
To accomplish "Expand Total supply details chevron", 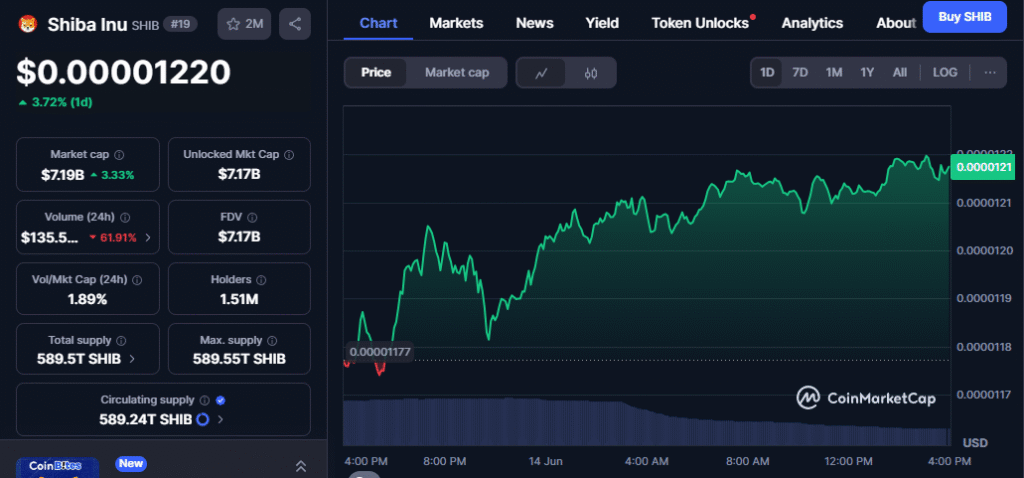I will (x=133, y=358).
